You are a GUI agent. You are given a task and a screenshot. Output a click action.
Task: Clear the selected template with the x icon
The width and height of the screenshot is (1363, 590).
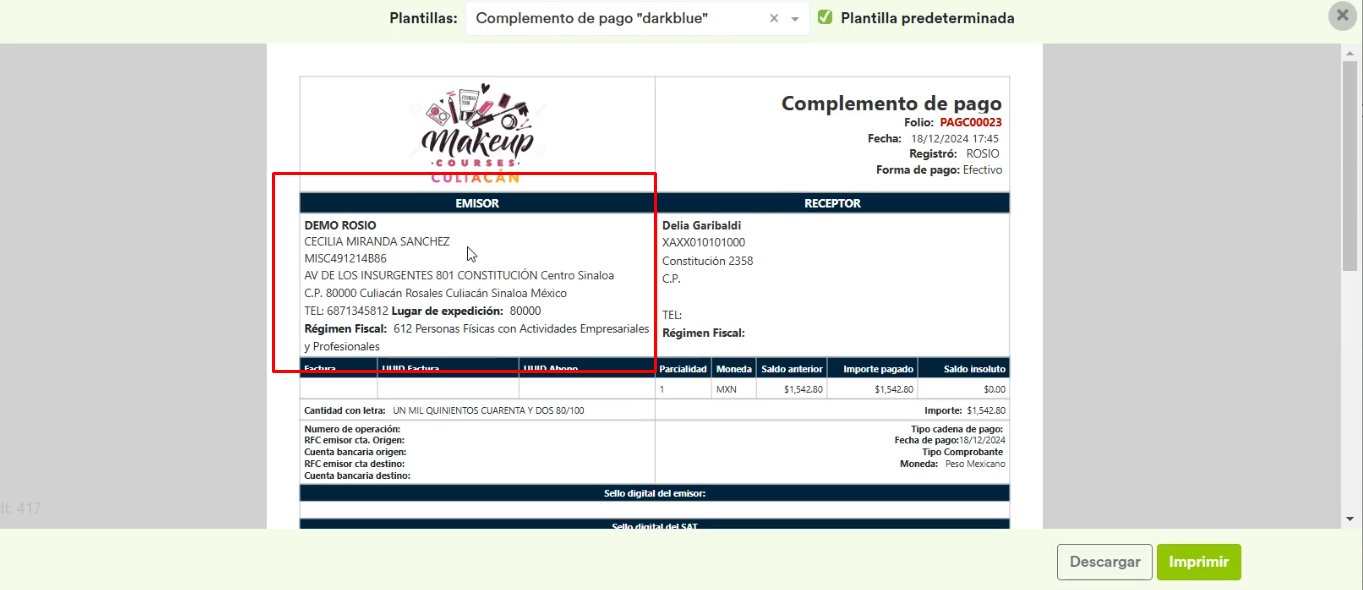pos(774,19)
